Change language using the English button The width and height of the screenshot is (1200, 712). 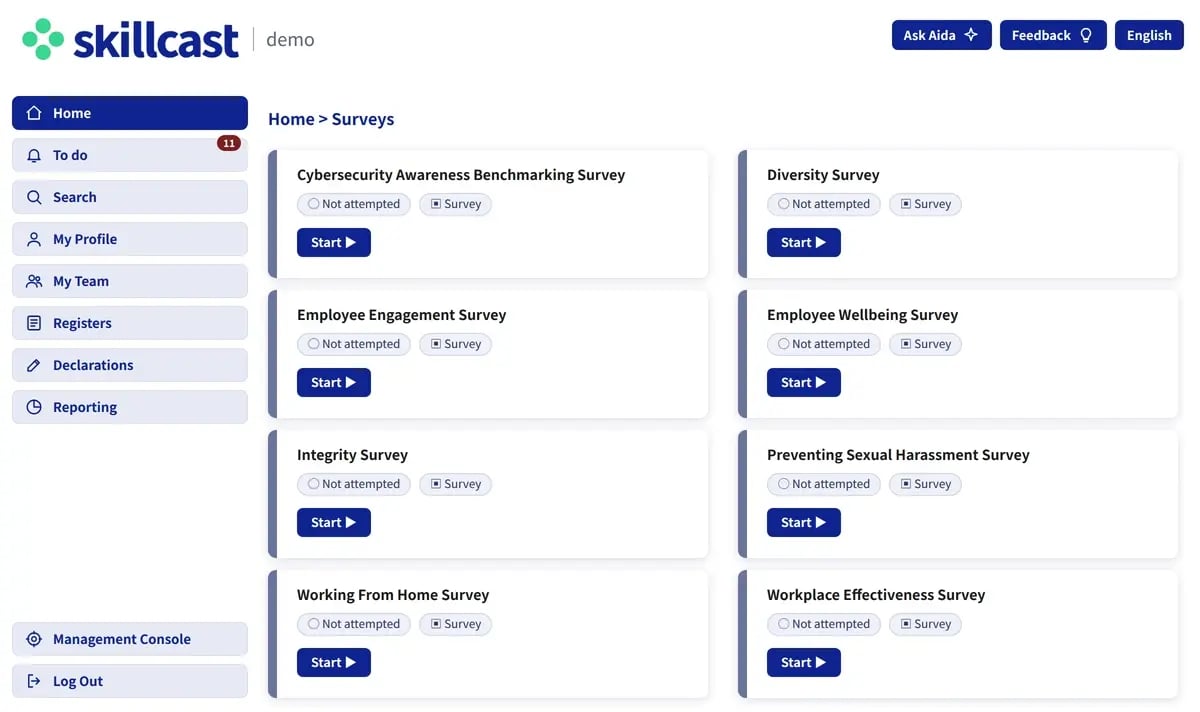[x=1149, y=35]
